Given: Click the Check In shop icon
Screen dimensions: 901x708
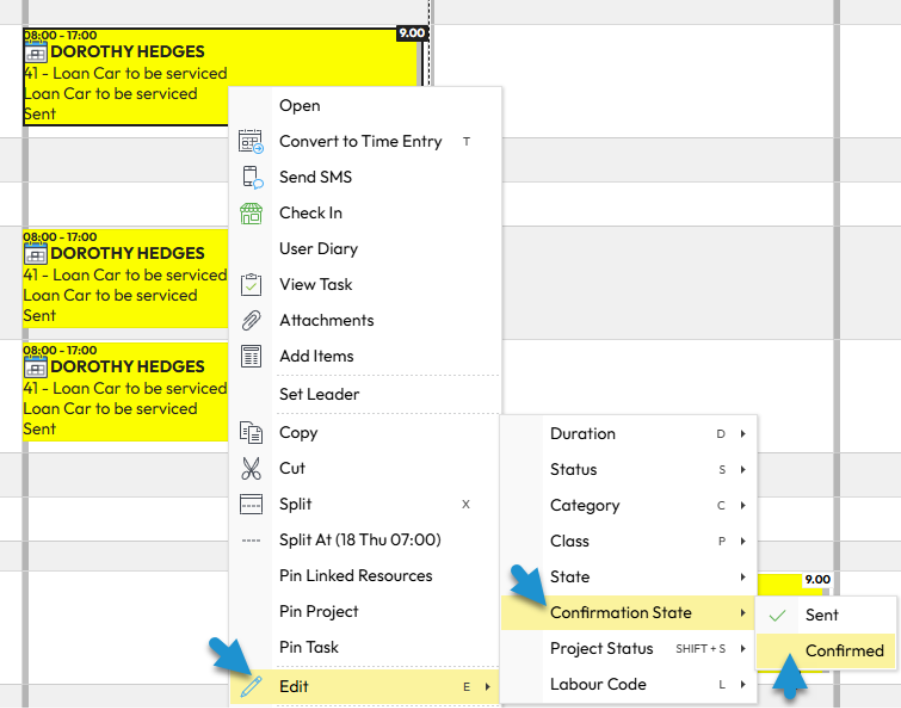Looking at the screenshot, I should coord(251,213).
